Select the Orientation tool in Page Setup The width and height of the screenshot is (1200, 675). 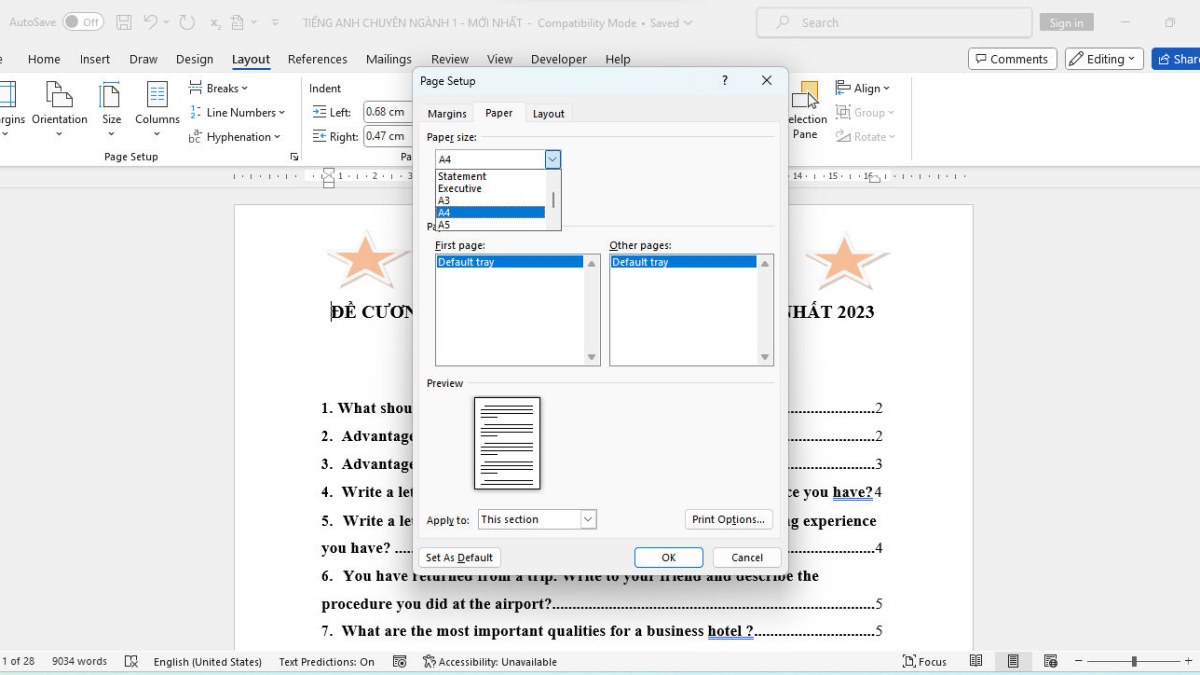59,110
